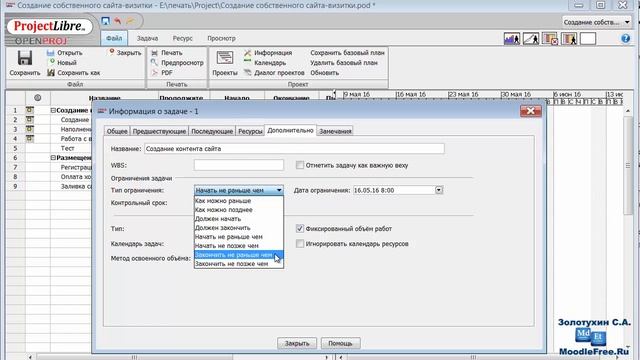Switch to the Общее tab
This screenshot has height=360, width=640.
pos(117,131)
